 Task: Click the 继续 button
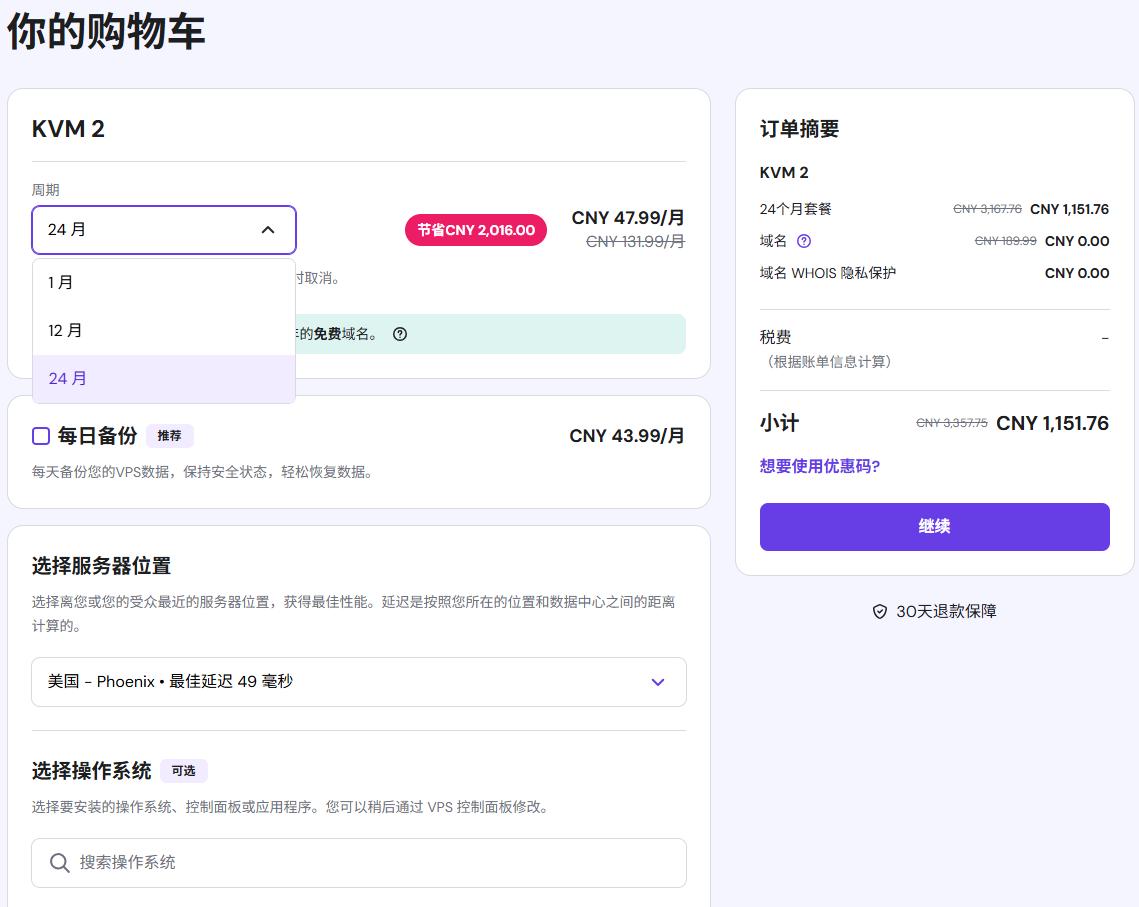click(x=934, y=527)
